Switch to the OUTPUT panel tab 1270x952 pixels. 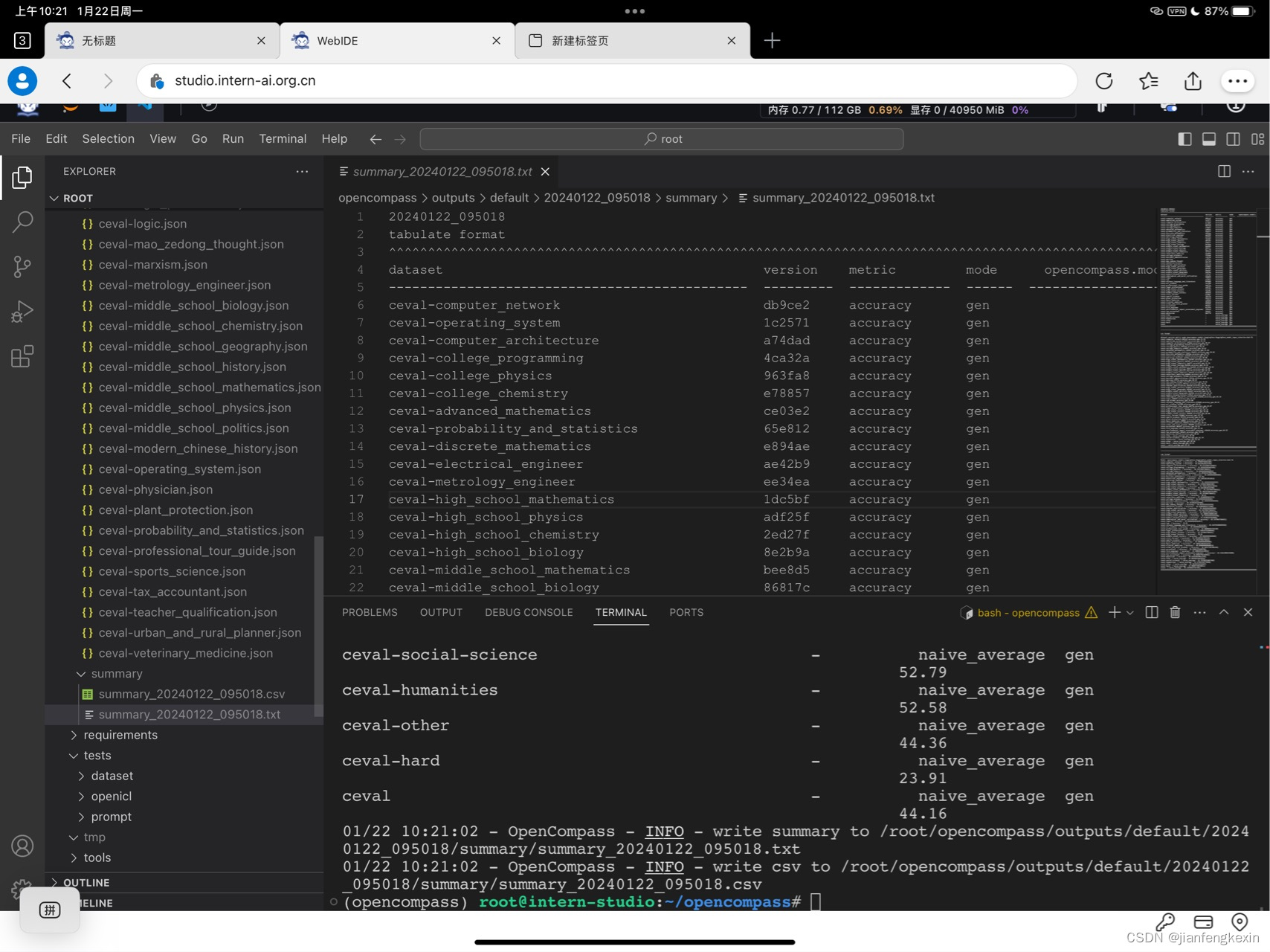coord(441,612)
